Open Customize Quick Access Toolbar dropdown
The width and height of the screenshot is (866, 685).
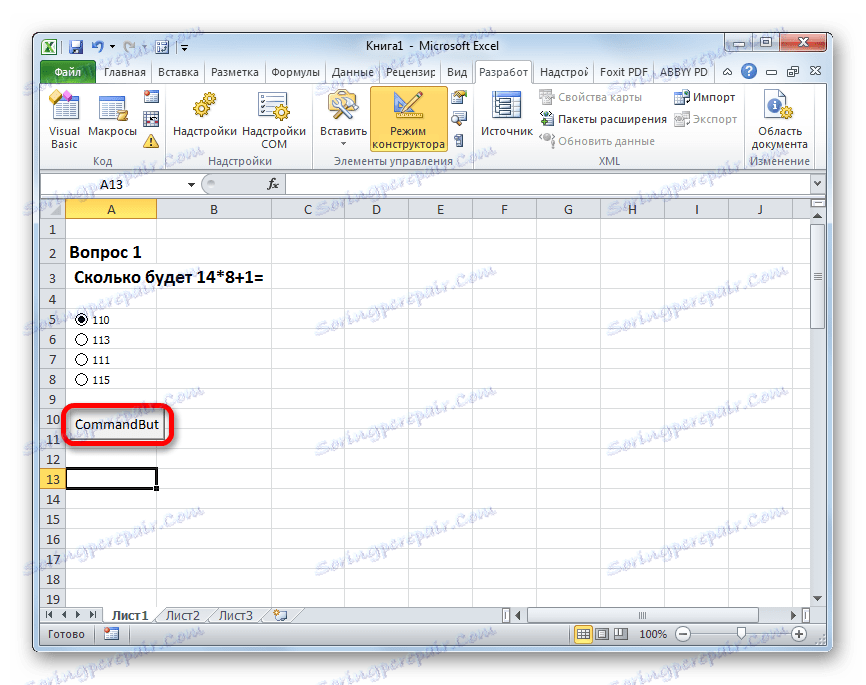(184, 48)
